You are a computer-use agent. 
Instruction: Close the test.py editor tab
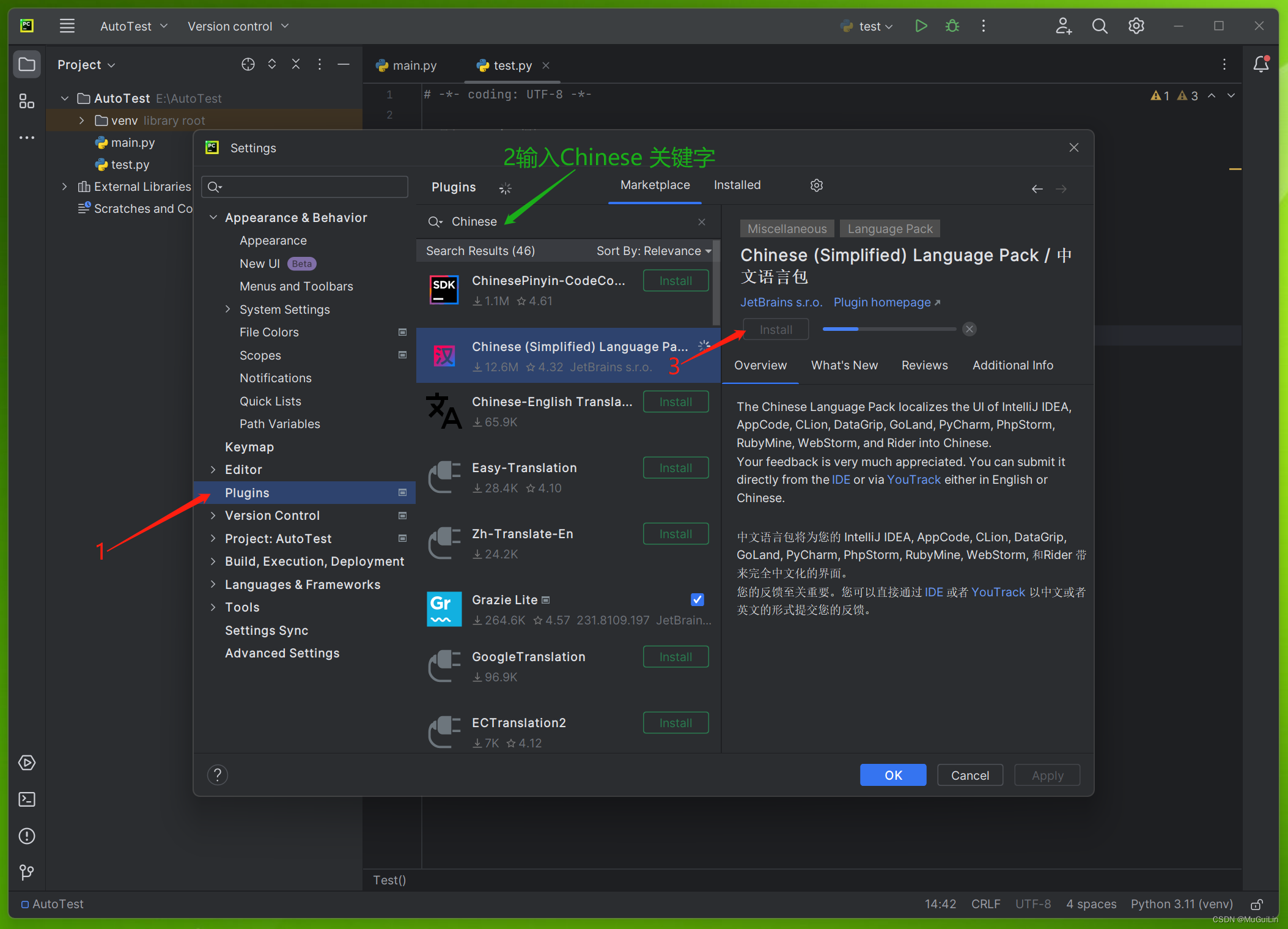[x=546, y=65]
